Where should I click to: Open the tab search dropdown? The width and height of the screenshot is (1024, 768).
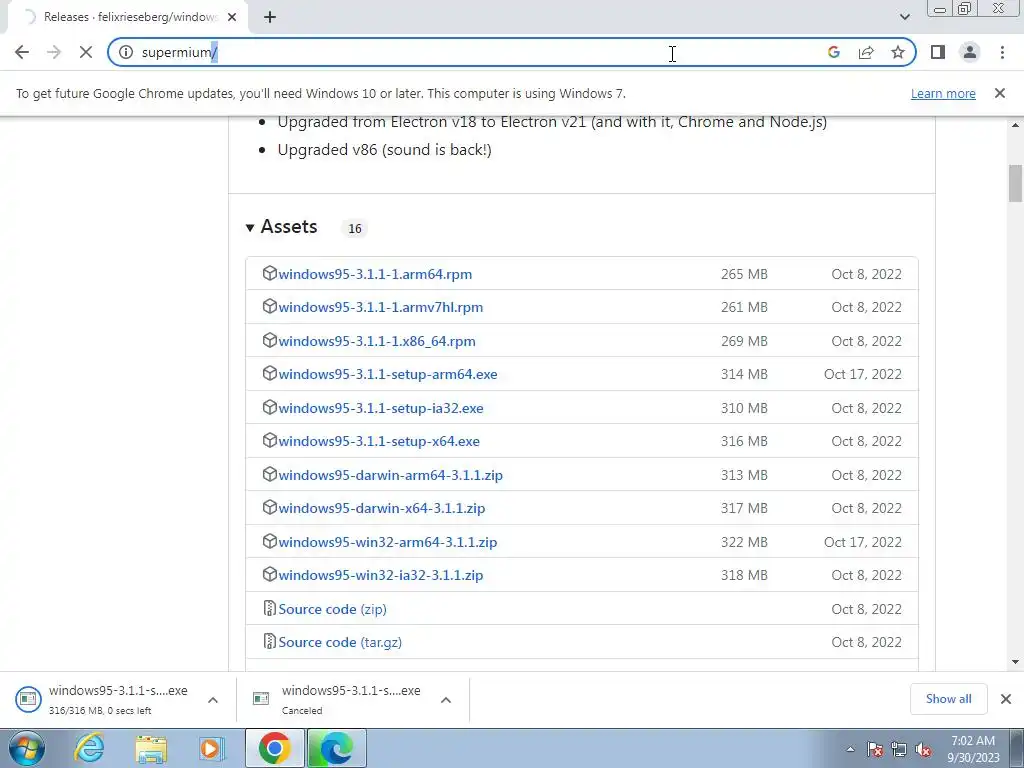pos(904,17)
